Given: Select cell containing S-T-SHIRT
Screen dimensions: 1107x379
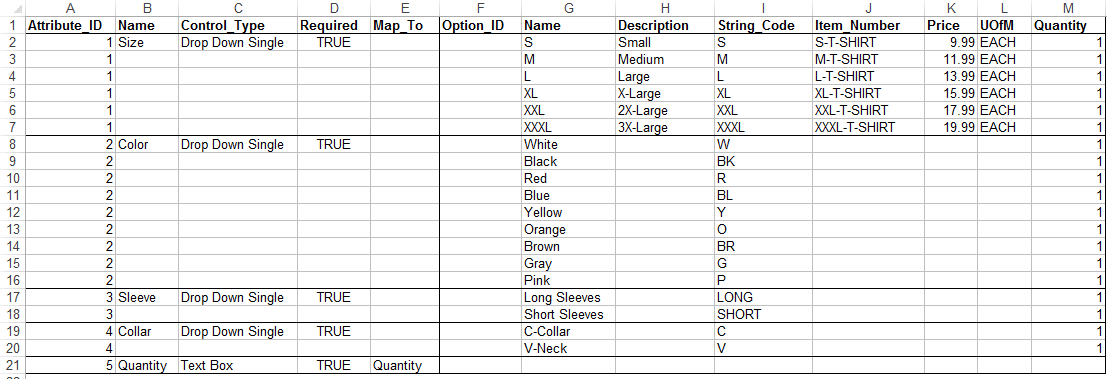Looking at the screenshot, I should (868, 42).
